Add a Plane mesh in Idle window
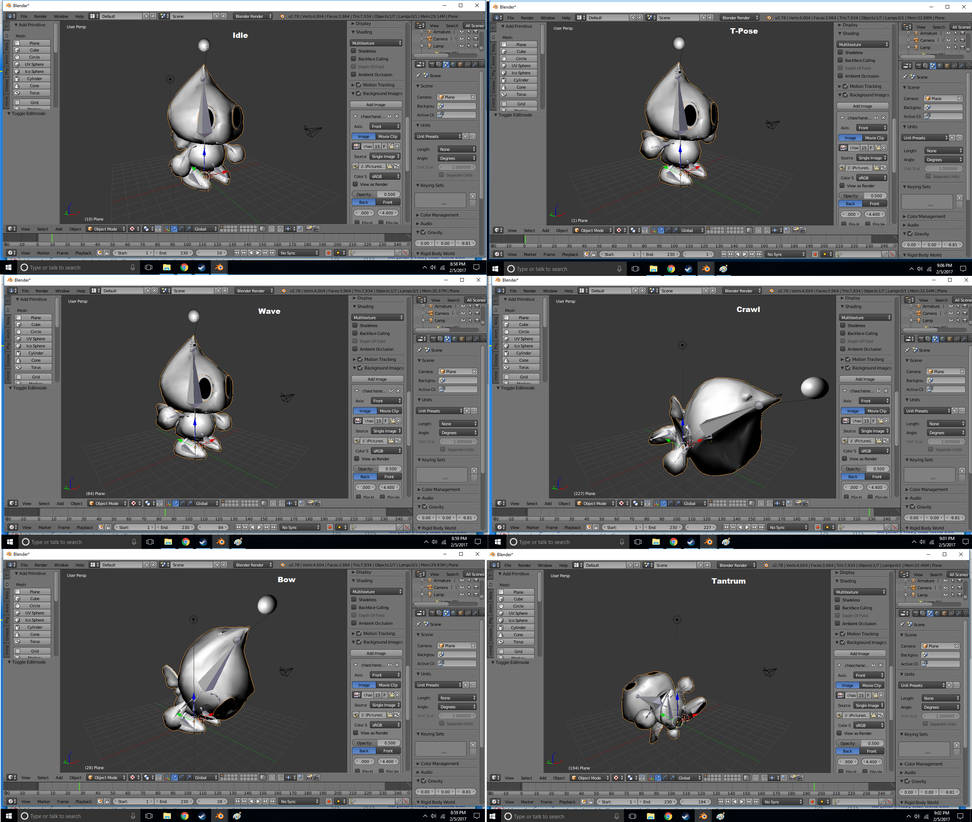Viewport: 972px width, 822px height. [x=34, y=43]
